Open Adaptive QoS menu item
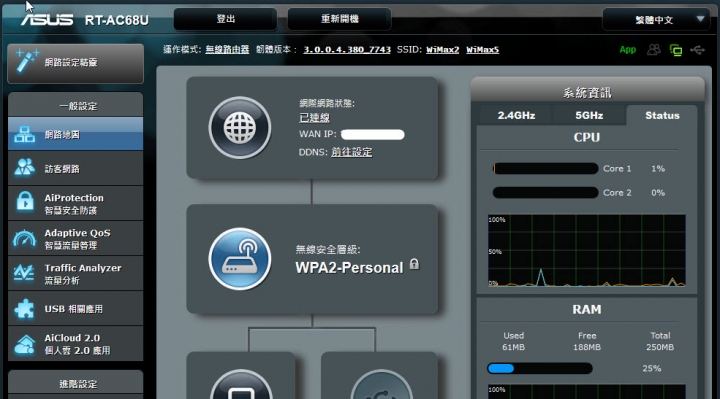The height and width of the screenshot is (399, 720). pos(76,238)
